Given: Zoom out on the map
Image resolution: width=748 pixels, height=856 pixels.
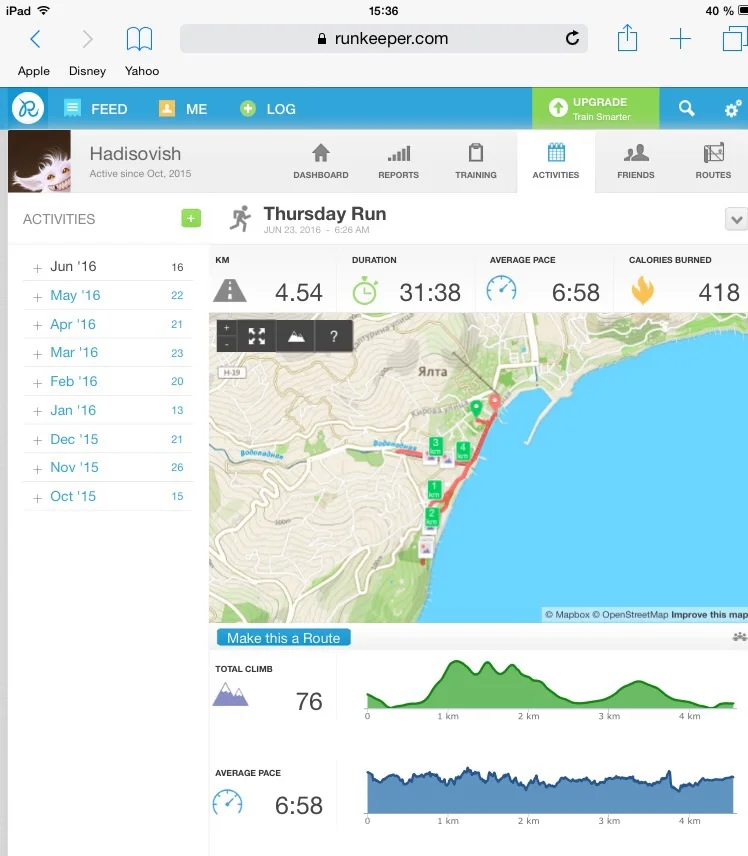Looking at the screenshot, I should [227, 344].
